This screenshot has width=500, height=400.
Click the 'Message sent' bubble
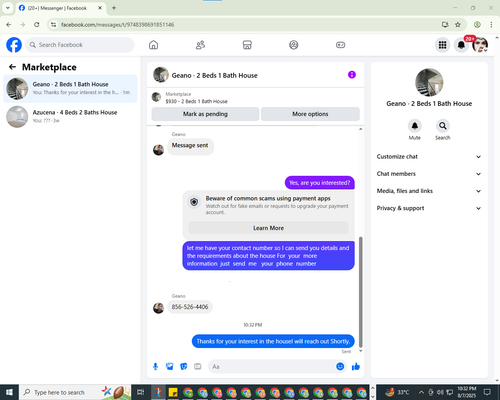pyautogui.click(x=190, y=146)
